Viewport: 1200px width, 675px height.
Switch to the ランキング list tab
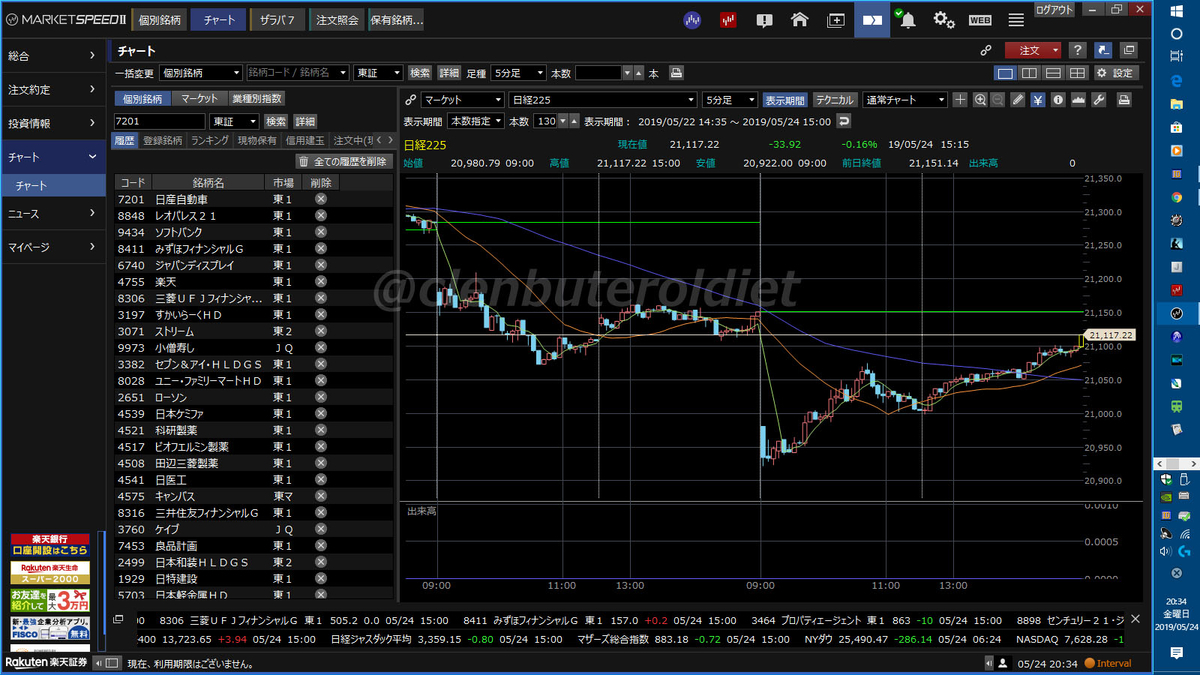[x=210, y=141]
